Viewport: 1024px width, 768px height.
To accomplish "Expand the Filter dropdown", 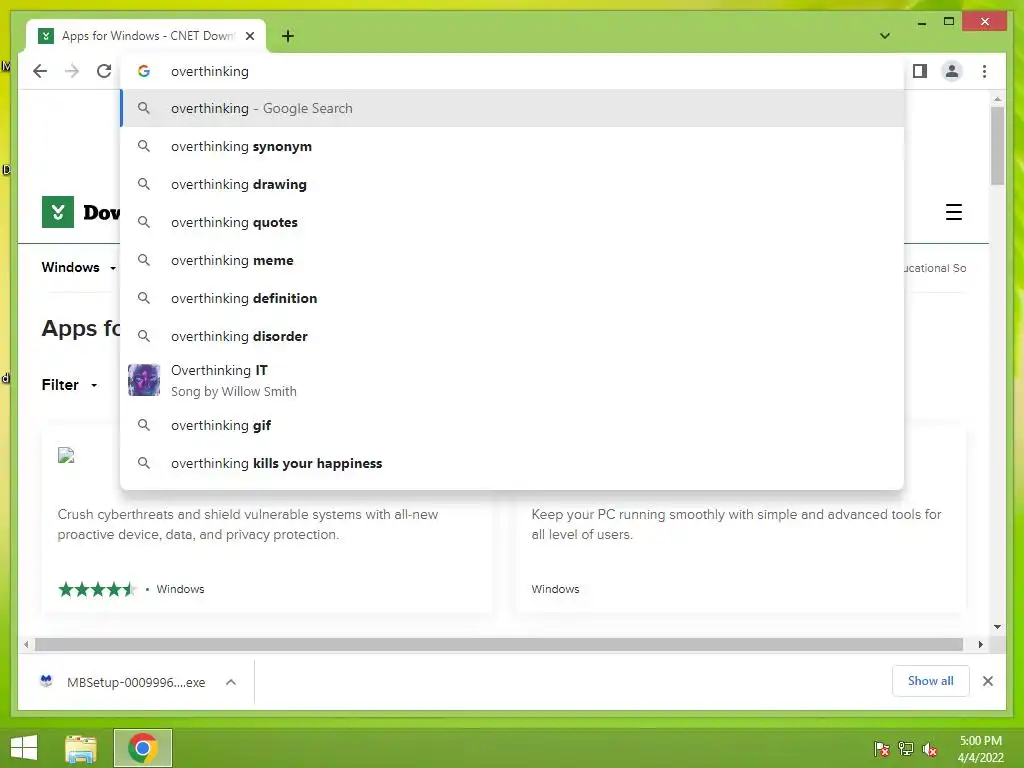I will [69, 385].
